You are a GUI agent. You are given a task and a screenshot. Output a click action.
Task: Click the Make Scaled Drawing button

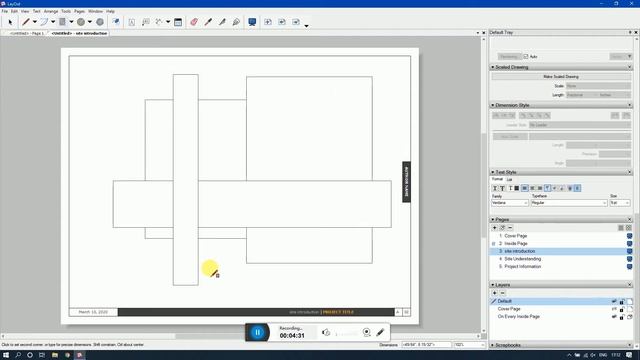coord(561,77)
